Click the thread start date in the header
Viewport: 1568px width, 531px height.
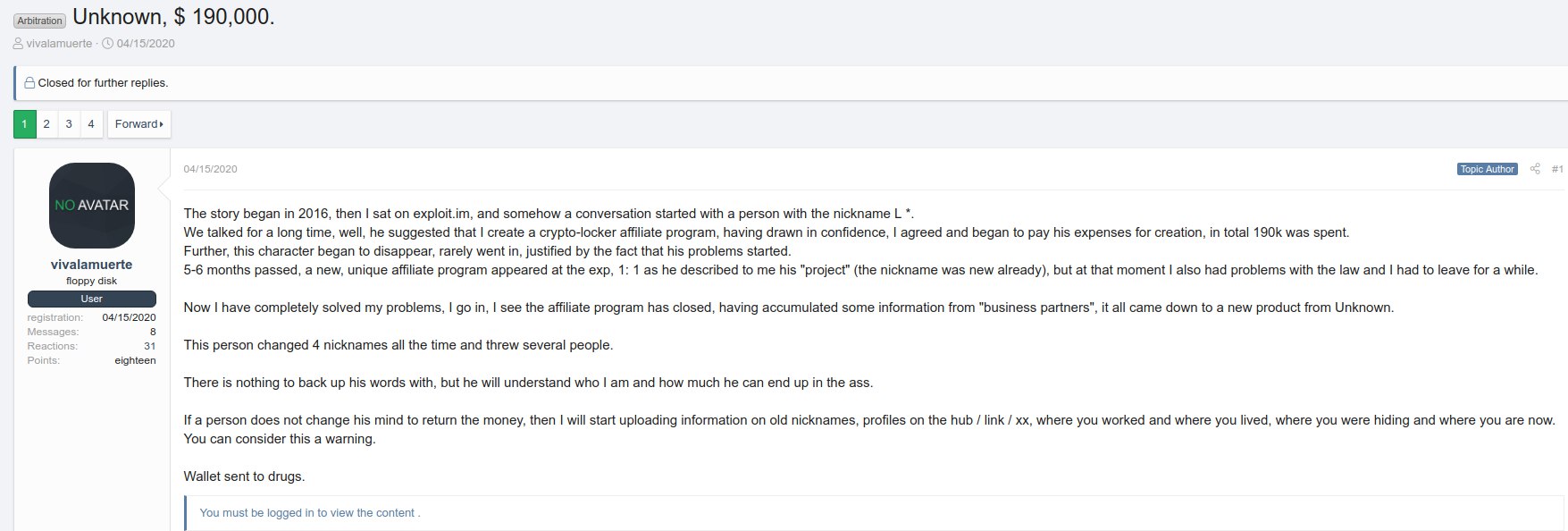[x=146, y=43]
